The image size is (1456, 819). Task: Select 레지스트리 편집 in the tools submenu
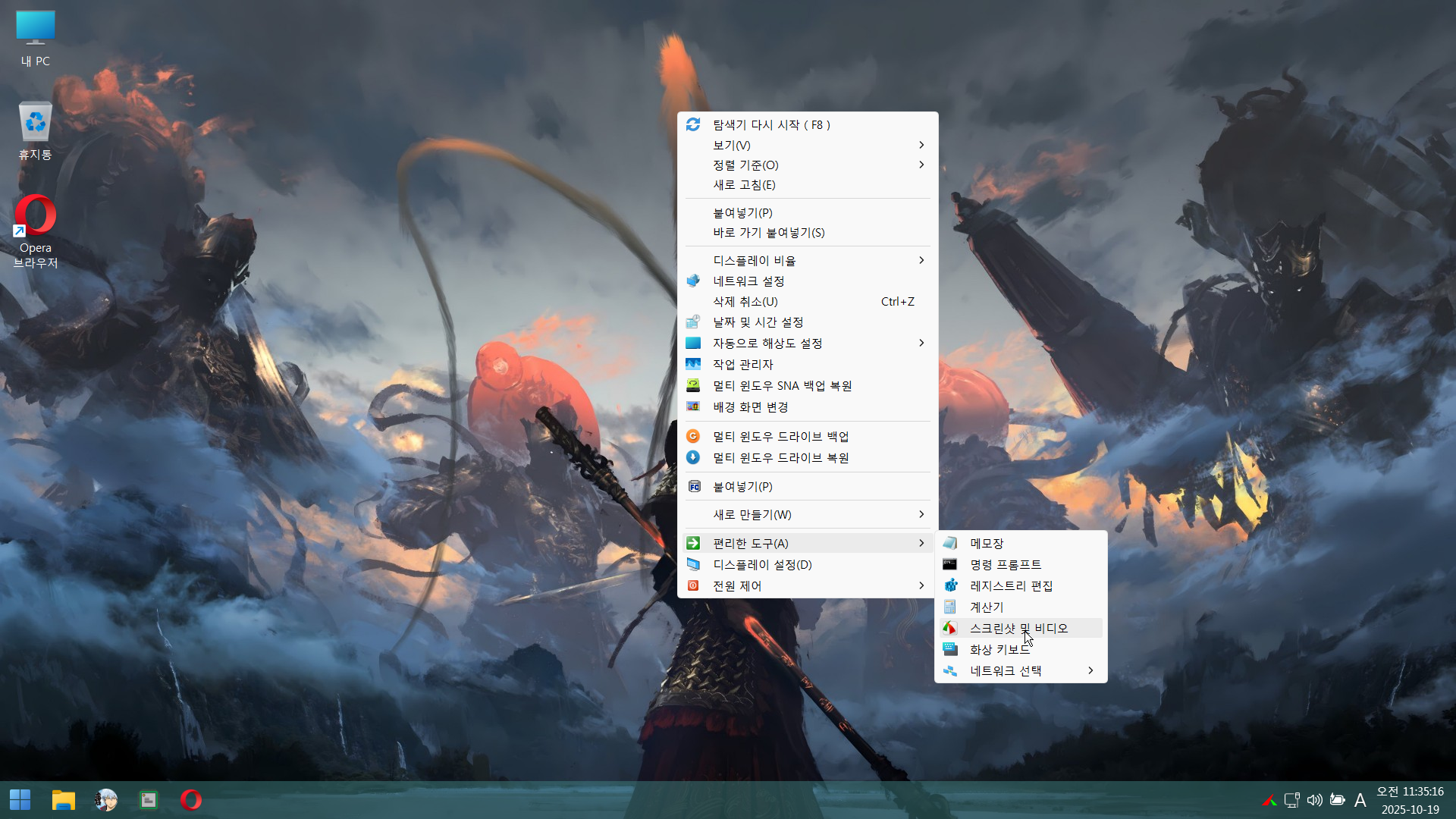[1011, 585]
